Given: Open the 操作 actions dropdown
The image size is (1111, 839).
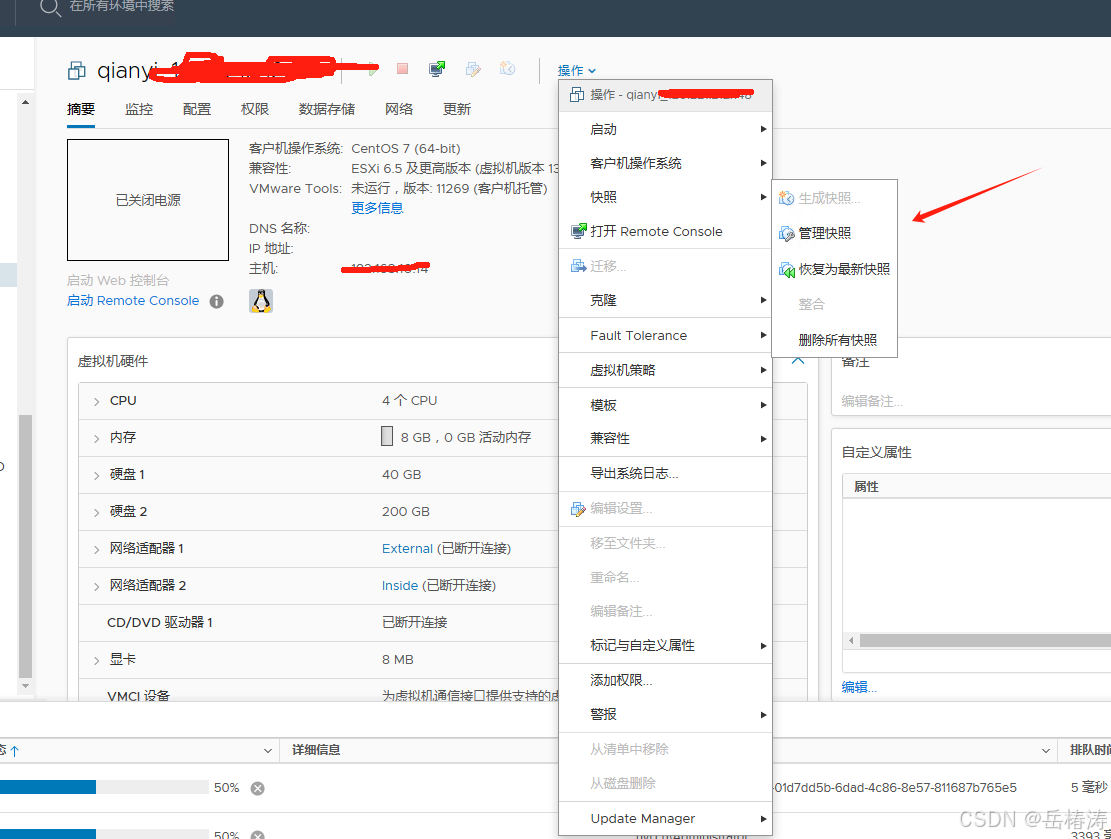Looking at the screenshot, I should (577, 70).
